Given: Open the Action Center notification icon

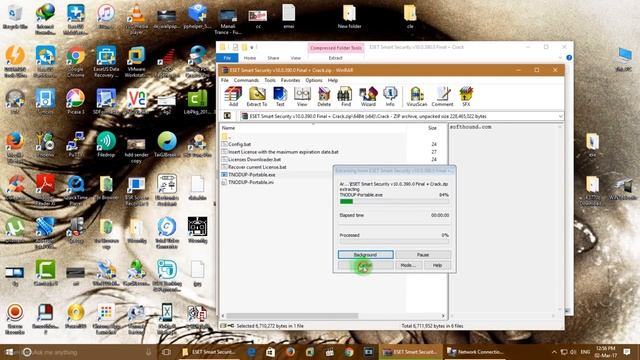Looking at the screenshot, I should tap(627, 352).
